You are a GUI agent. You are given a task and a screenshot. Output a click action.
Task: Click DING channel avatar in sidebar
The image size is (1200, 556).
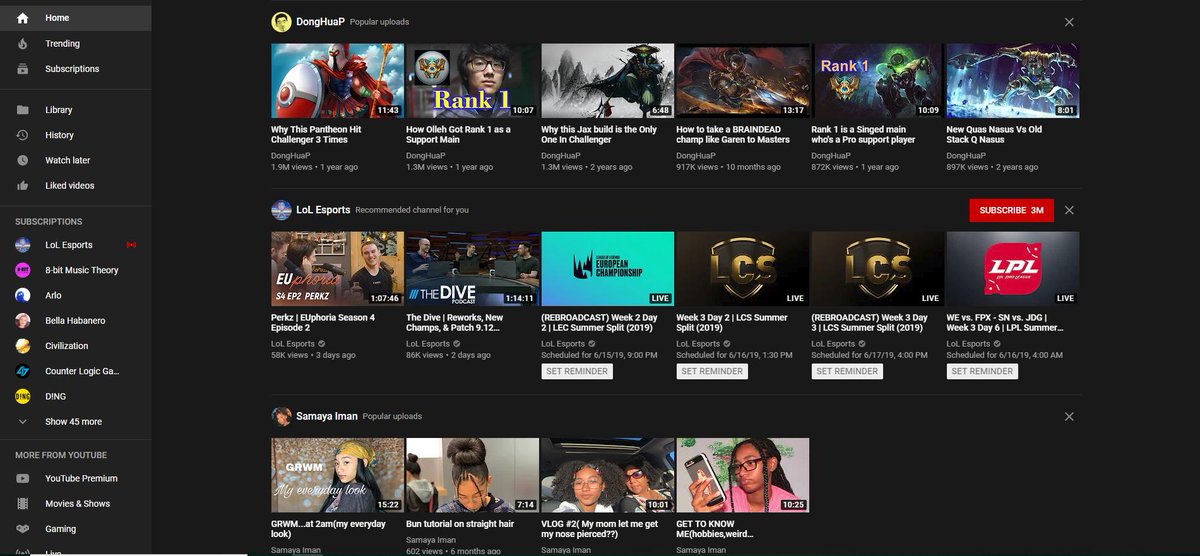[x=23, y=396]
